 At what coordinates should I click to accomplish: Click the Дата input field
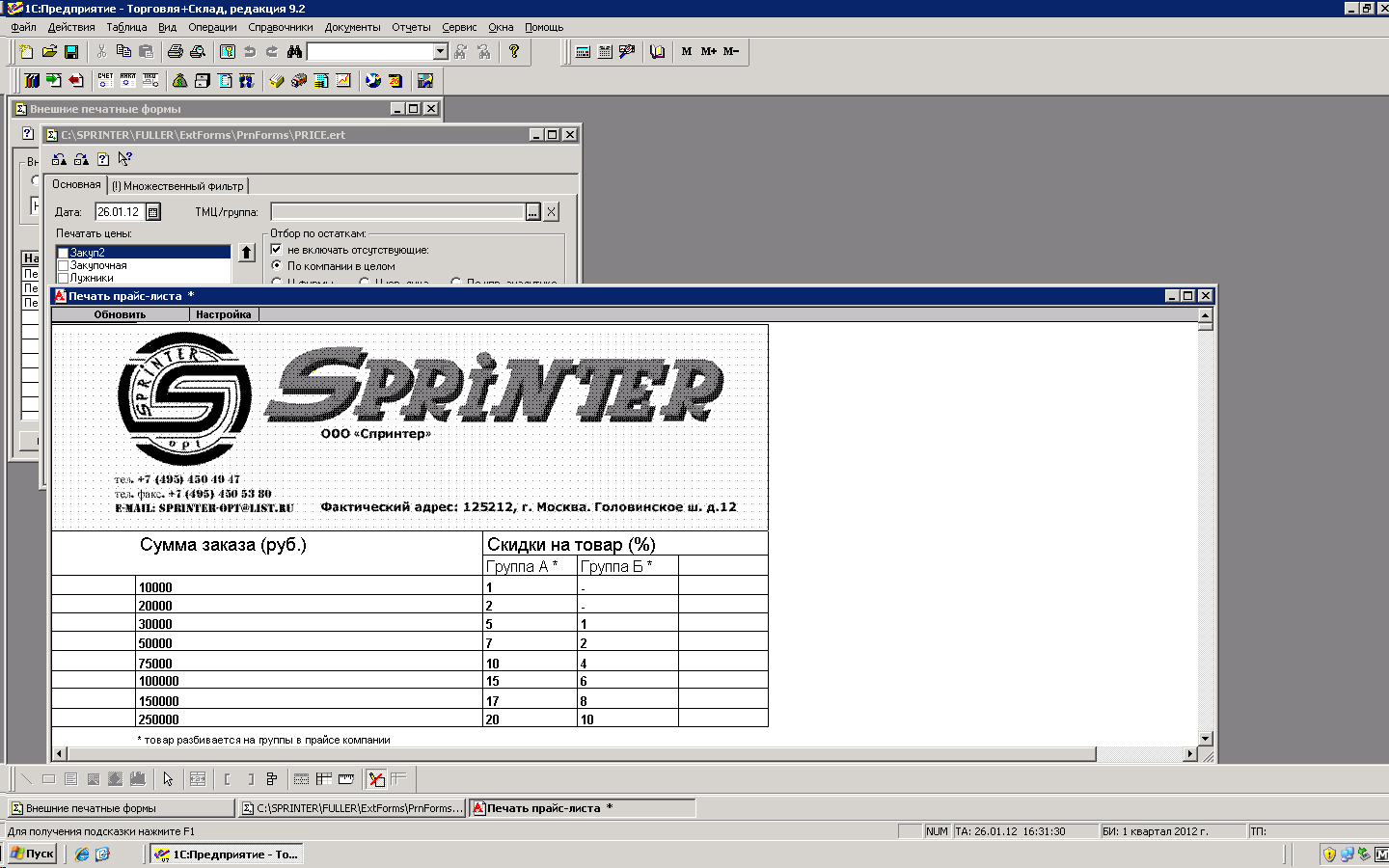pyautogui.click(x=120, y=212)
